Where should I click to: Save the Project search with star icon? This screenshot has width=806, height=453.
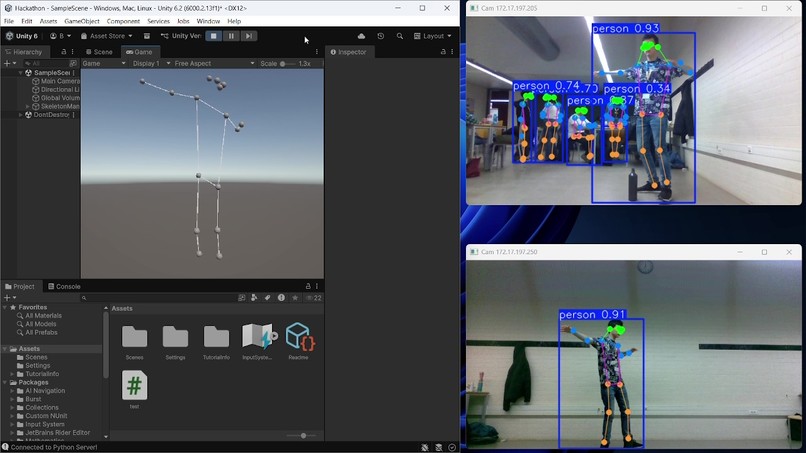pos(295,298)
